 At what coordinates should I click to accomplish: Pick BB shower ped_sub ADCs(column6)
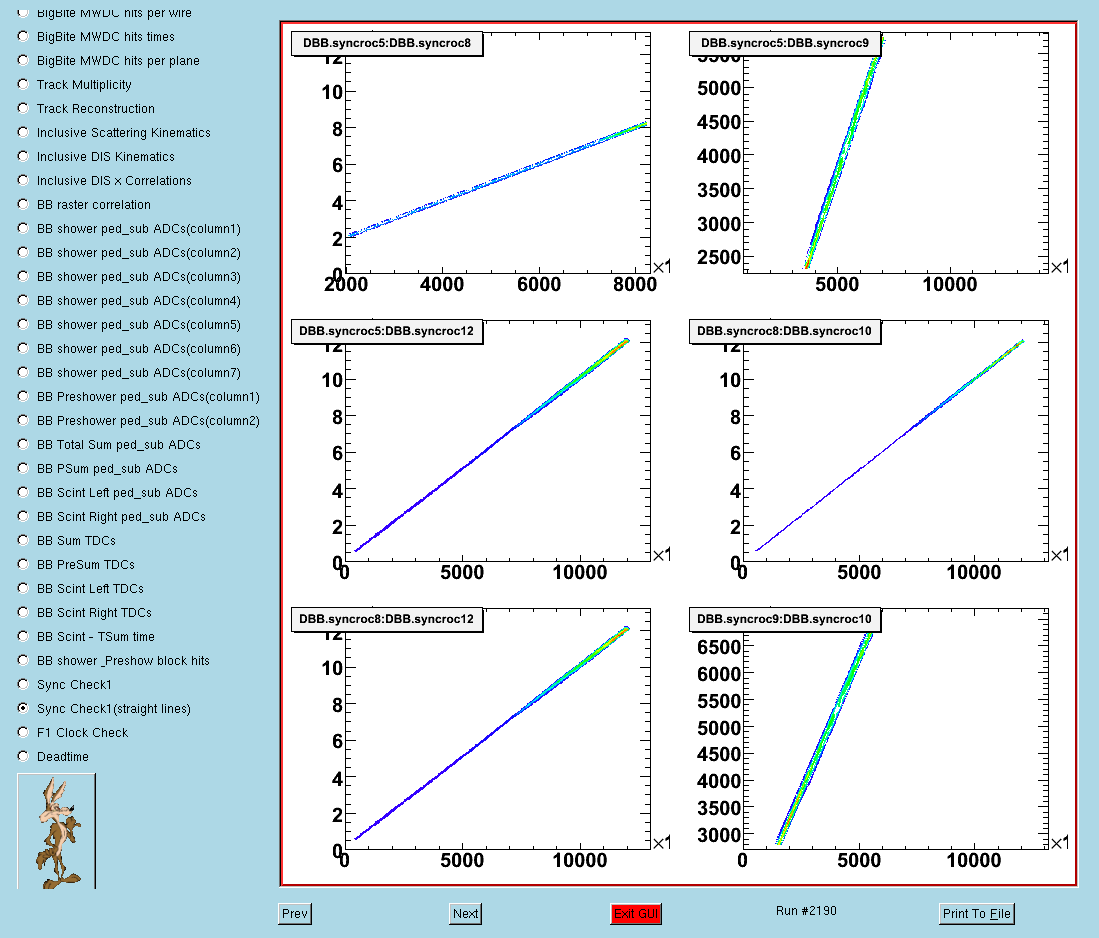coord(23,348)
